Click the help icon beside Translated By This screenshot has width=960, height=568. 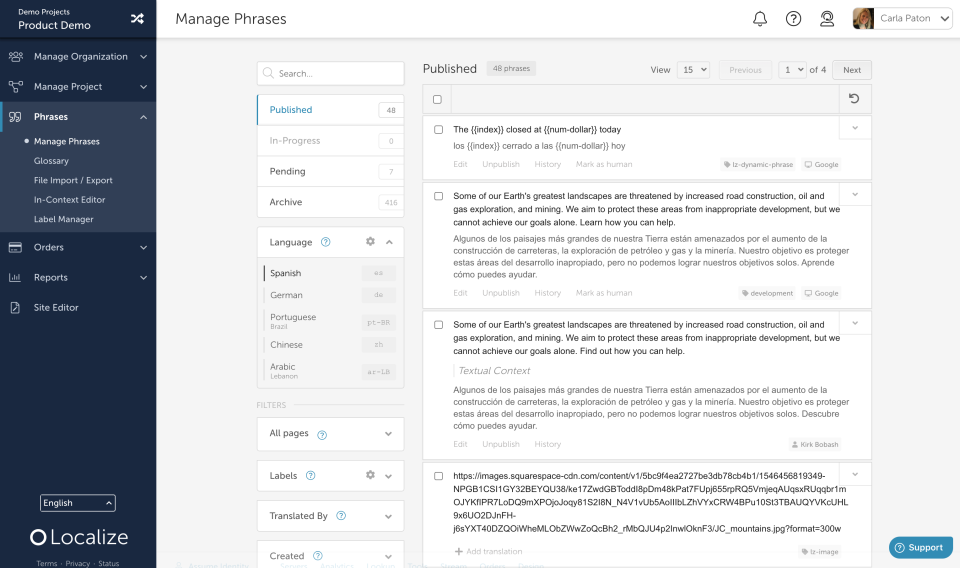pos(341,516)
